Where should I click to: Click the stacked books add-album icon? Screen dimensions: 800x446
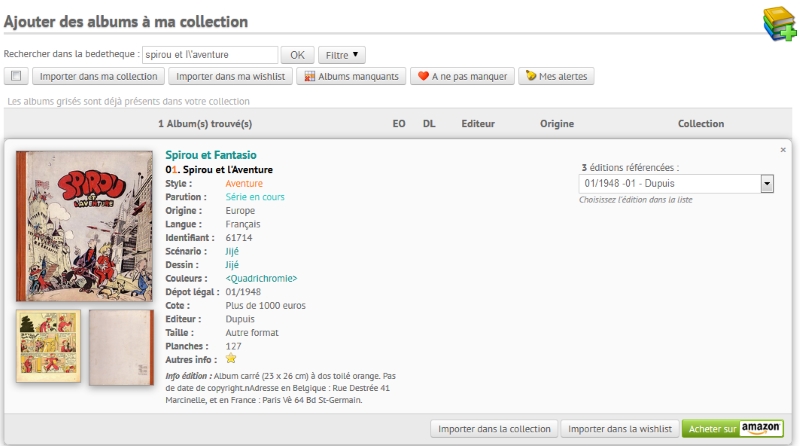[778, 23]
